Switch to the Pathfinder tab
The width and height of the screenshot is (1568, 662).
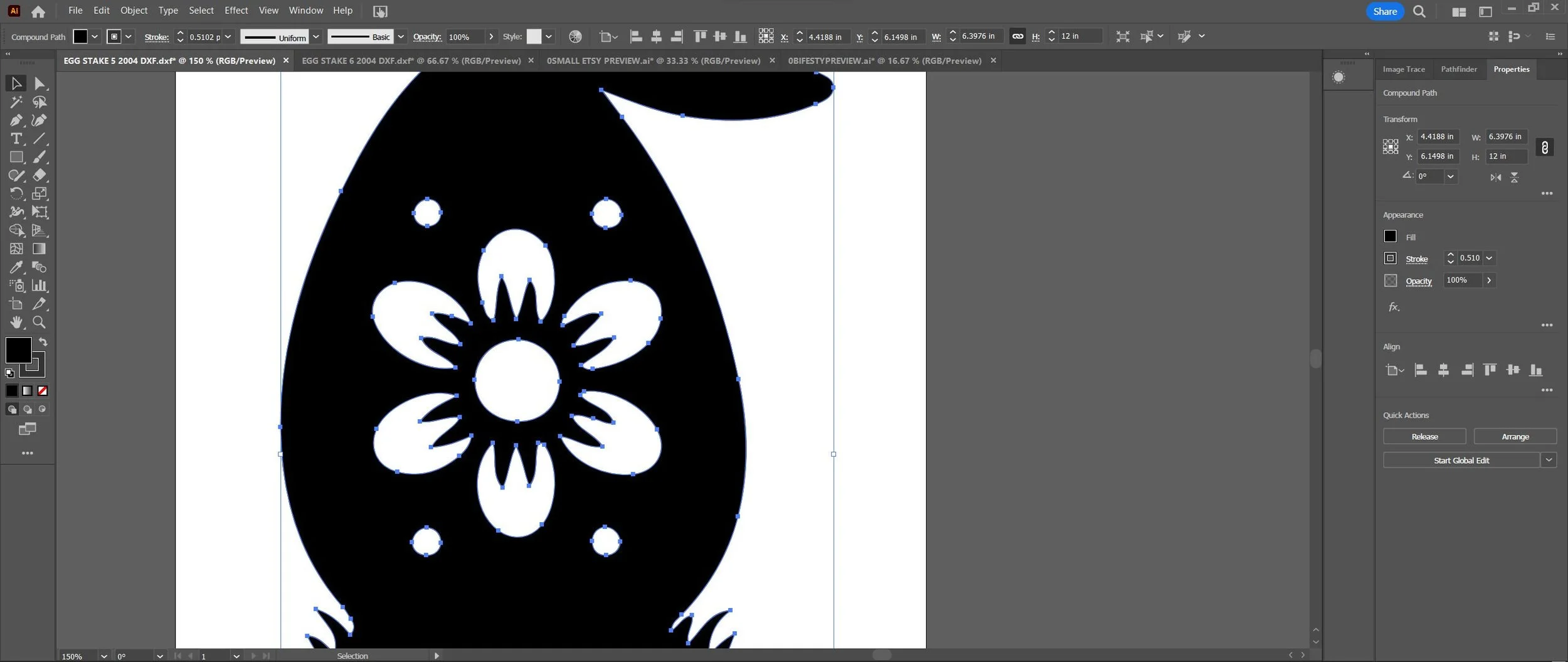1458,69
